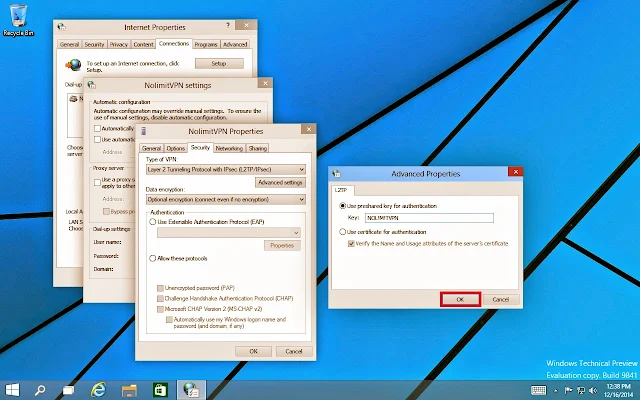Screen dimensions: 640x400
Task: Click Cancel in Advanced Properties dialog
Action: pyautogui.click(x=501, y=300)
